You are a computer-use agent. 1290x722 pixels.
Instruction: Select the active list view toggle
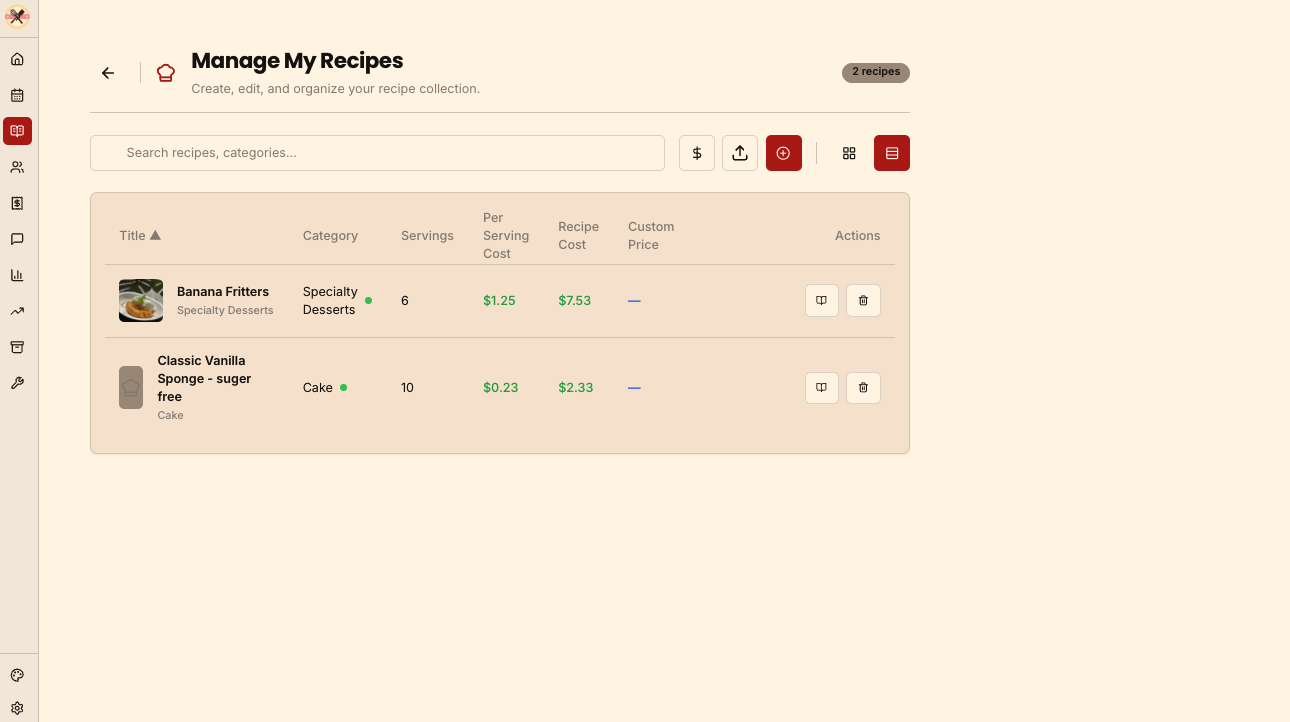pyautogui.click(x=891, y=153)
